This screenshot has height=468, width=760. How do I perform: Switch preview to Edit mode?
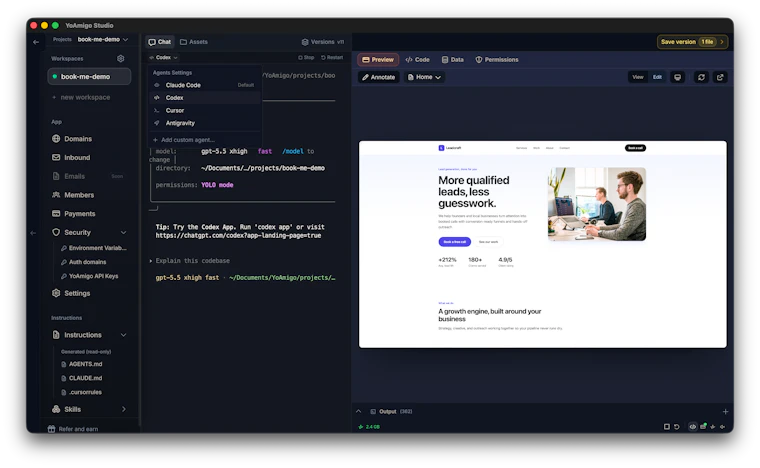pyautogui.click(x=657, y=77)
